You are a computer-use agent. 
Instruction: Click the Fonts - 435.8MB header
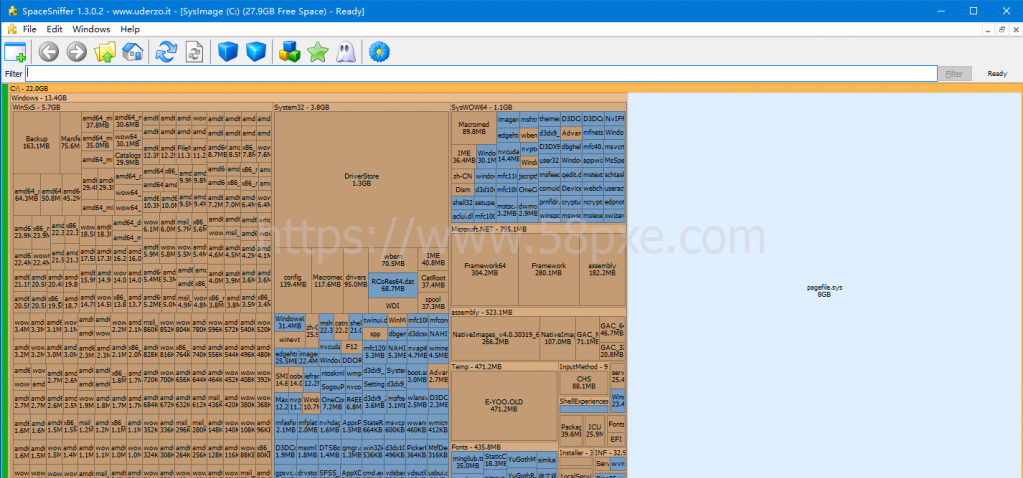click(x=504, y=446)
